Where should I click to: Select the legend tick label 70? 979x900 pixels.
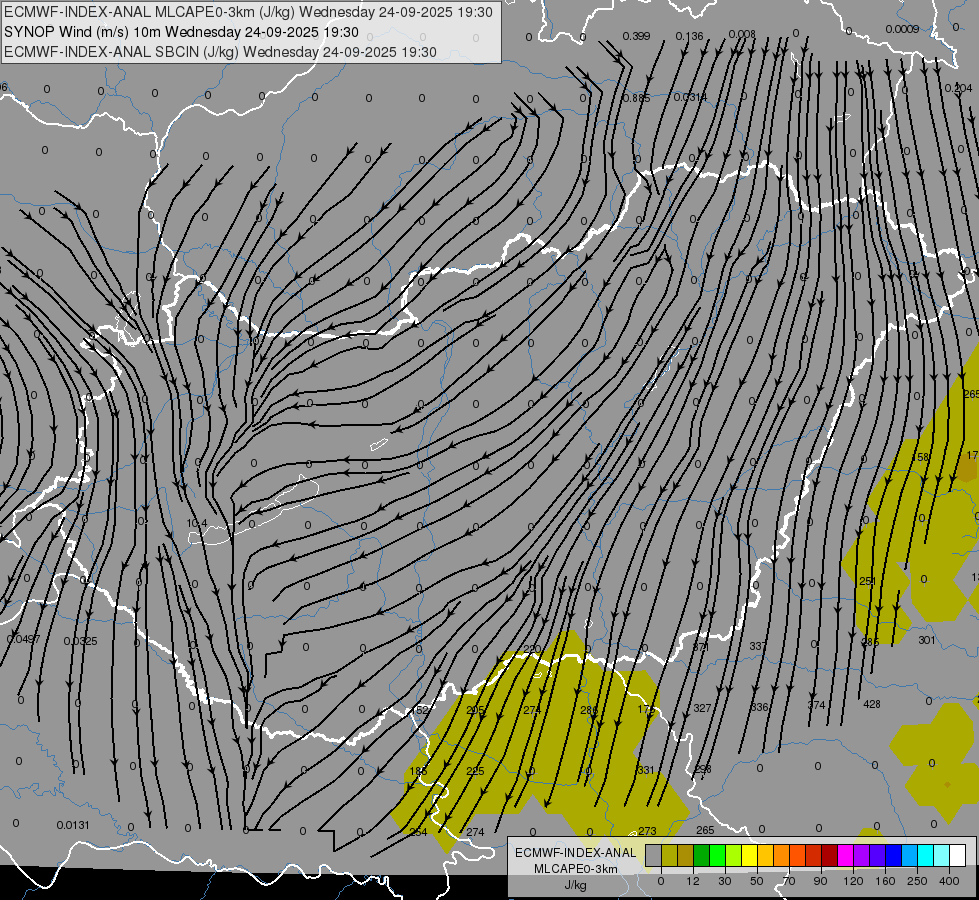click(789, 881)
